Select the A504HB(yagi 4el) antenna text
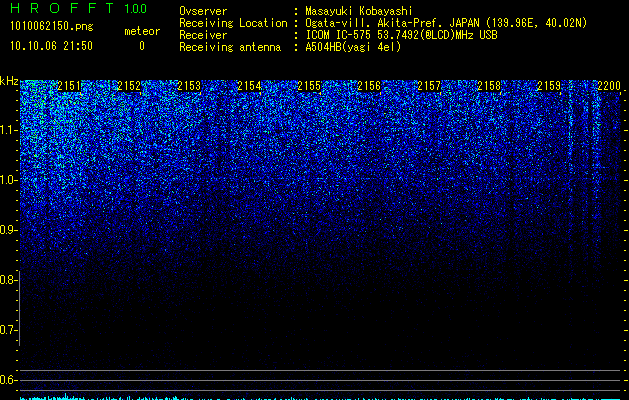 (353, 47)
